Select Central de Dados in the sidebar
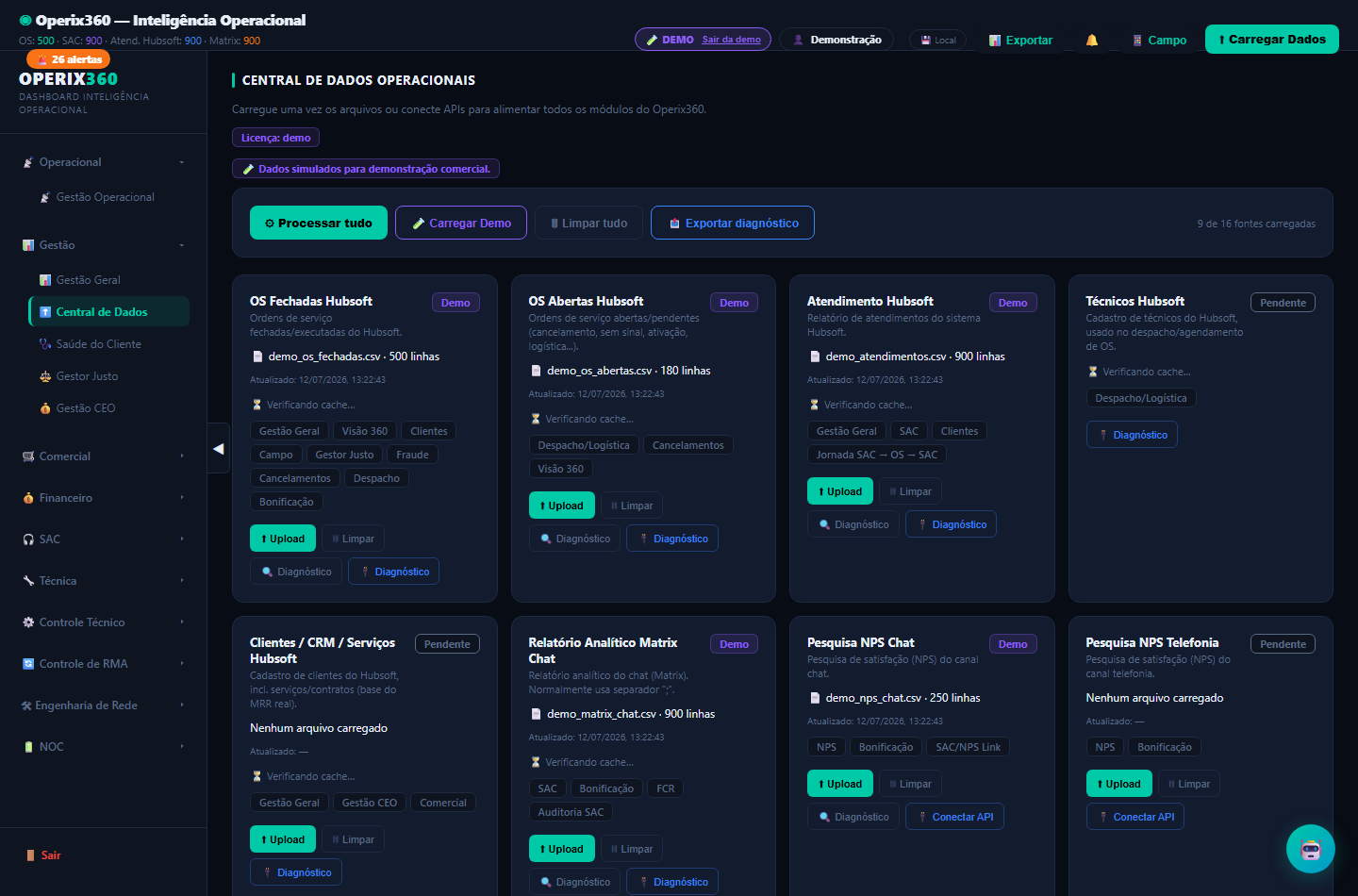Viewport: 1358px width, 896px height. 108,312
